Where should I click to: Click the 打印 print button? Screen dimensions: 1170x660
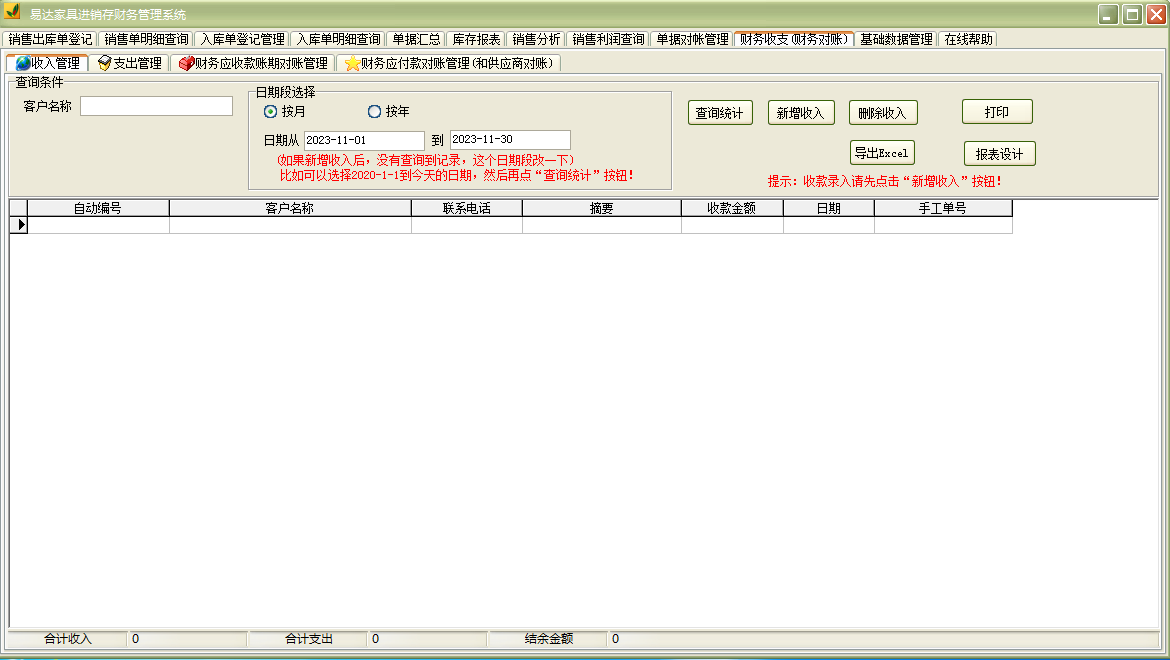tap(997, 112)
